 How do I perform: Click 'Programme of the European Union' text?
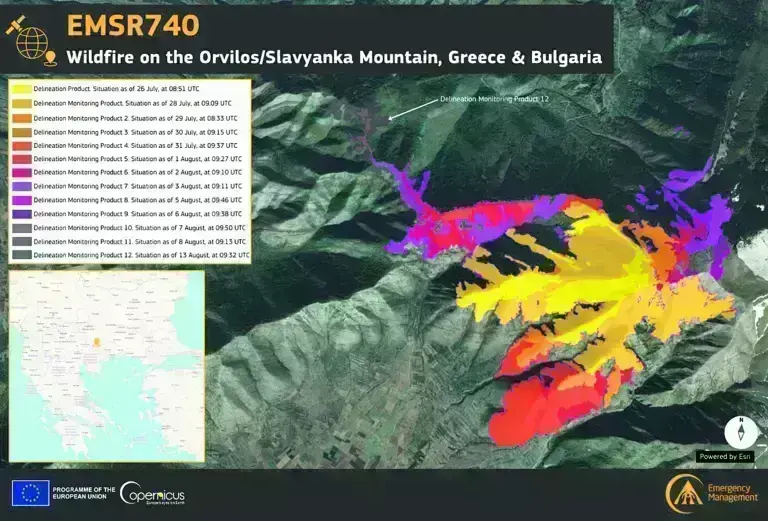pyautogui.click(x=84, y=493)
